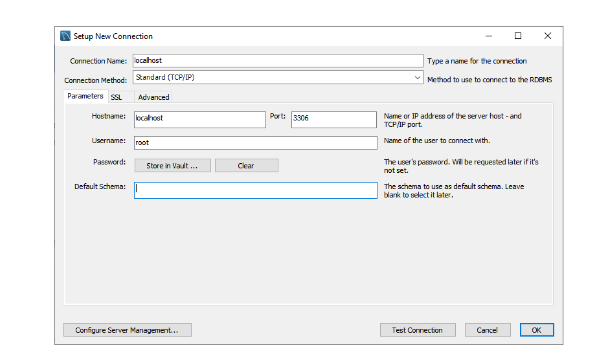Minimize the Setup New Connection dialog
The width and height of the screenshot is (593, 363).
point(489,36)
